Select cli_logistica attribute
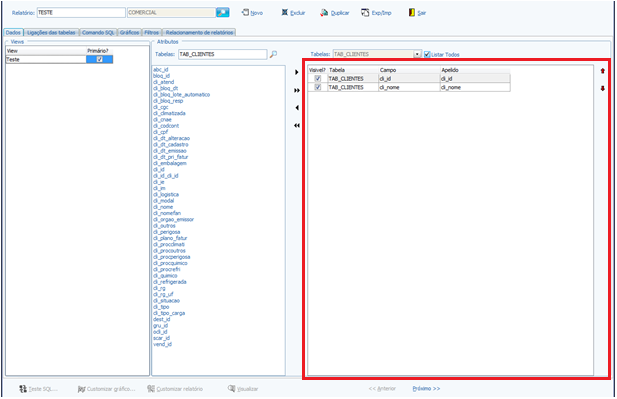 point(166,194)
